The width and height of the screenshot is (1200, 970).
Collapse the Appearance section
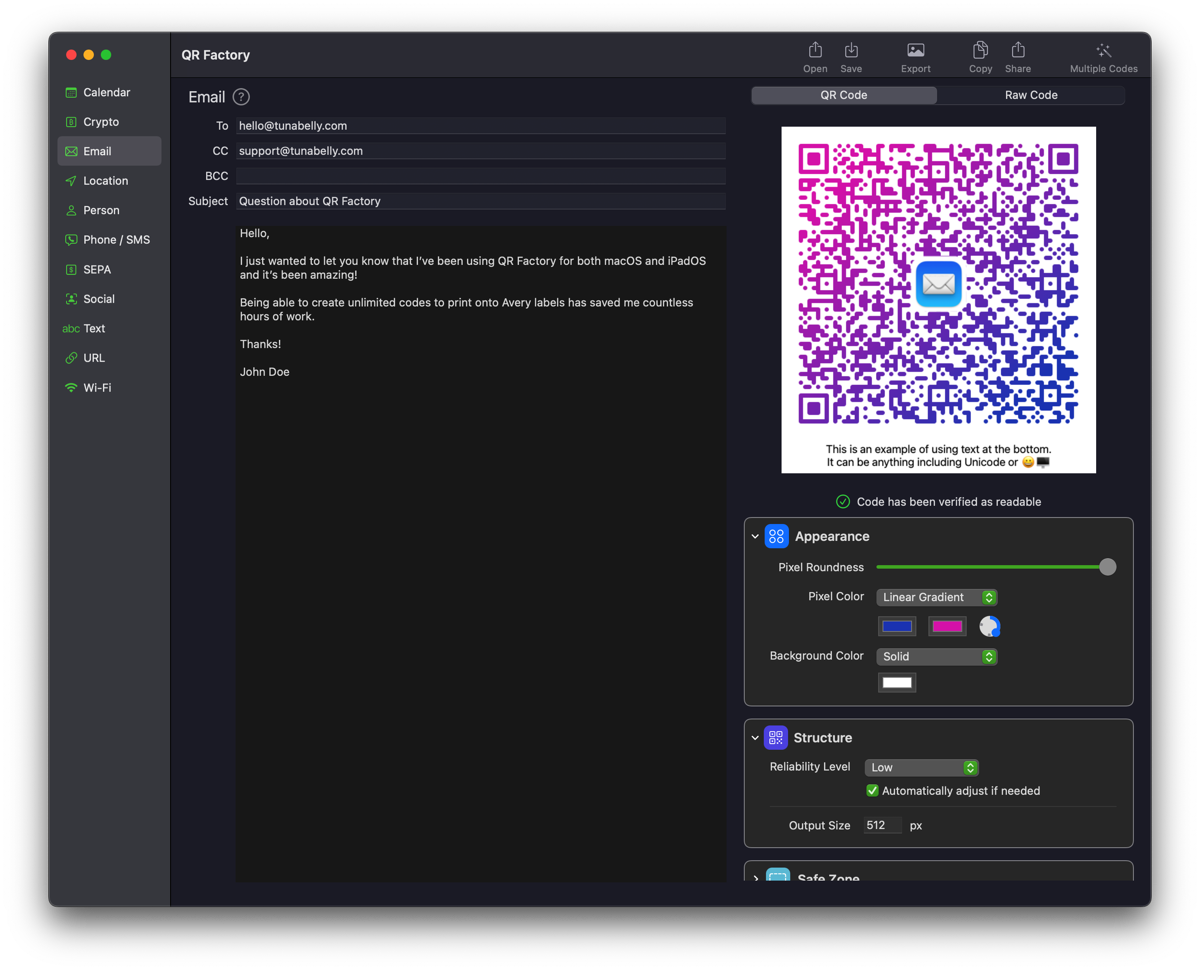(x=755, y=536)
